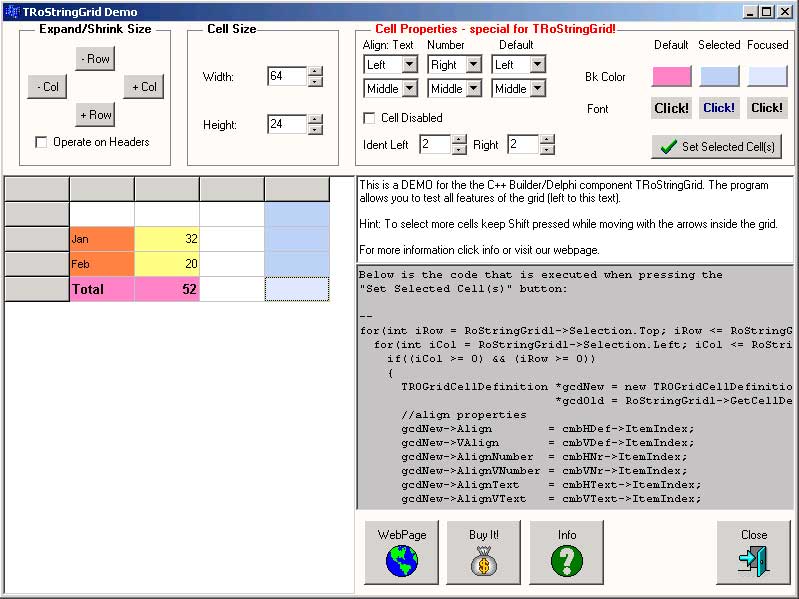Image resolution: width=799 pixels, height=599 pixels.
Task: Increase Ident Left with up arrow
Action: pos(459,140)
